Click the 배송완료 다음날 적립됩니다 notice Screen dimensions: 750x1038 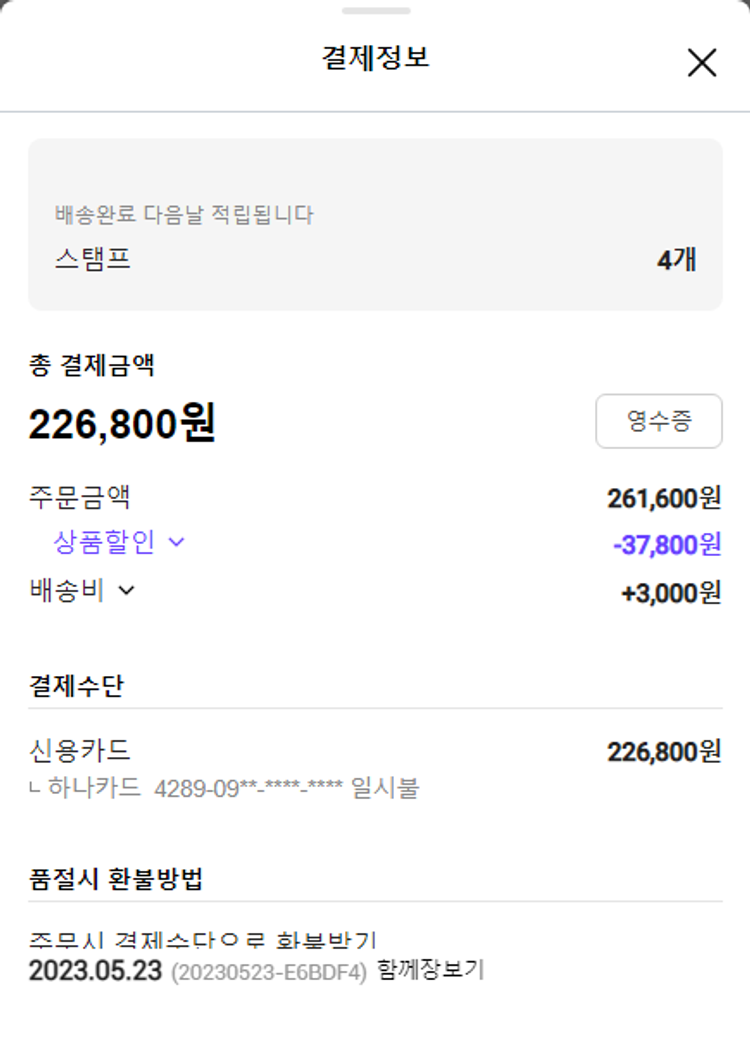tap(184, 214)
